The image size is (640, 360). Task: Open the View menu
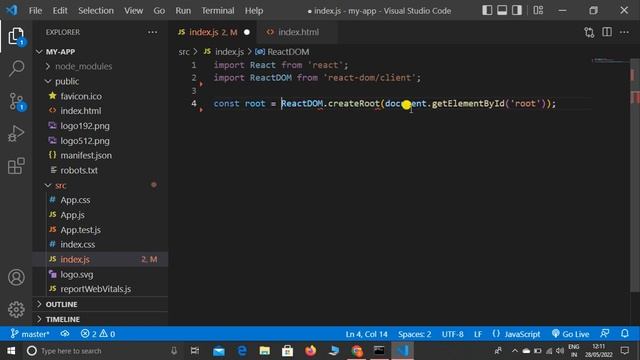(133, 11)
